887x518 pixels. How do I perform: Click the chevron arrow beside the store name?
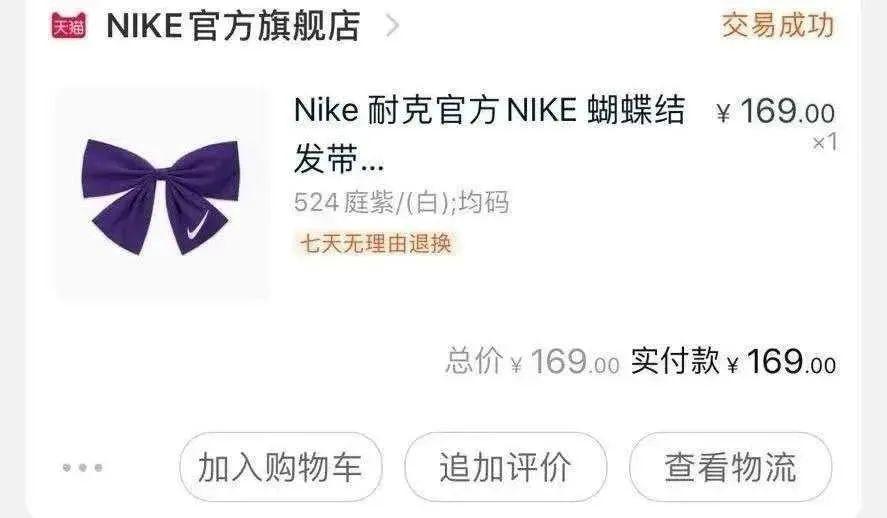click(x=392, y=25)
